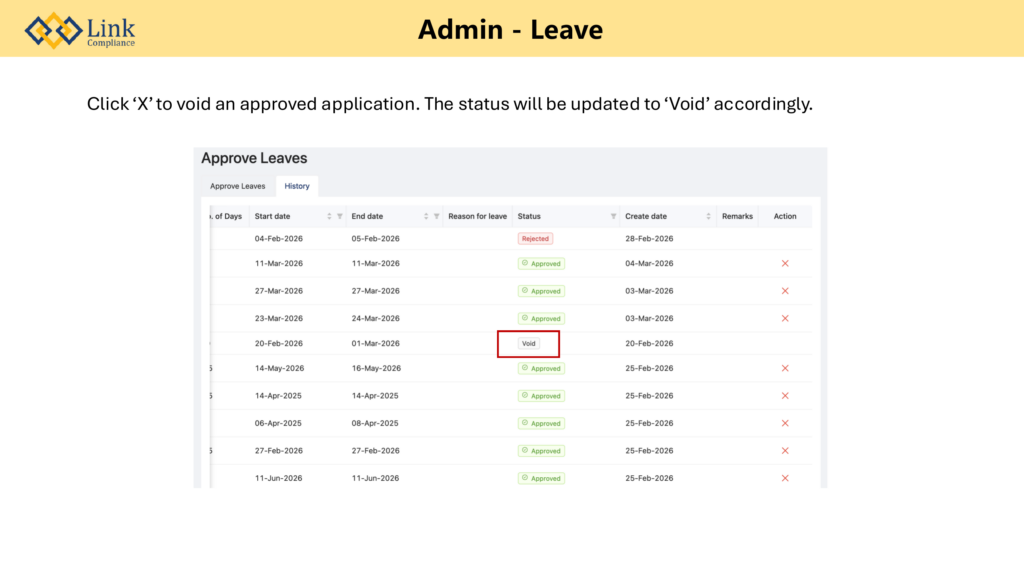1024x576 pixels.
Task: Click the Approved badge for 11-Mar-2026 leave
Action: [x=541, y=264]
